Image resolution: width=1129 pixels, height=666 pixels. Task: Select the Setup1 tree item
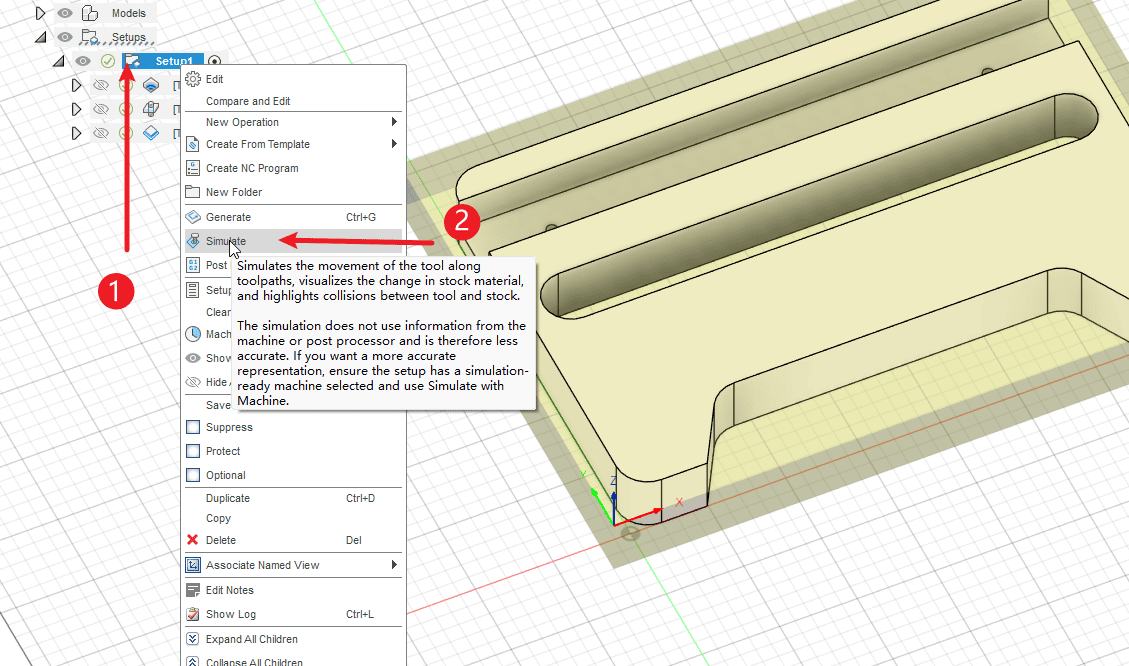tap(173, 61)
